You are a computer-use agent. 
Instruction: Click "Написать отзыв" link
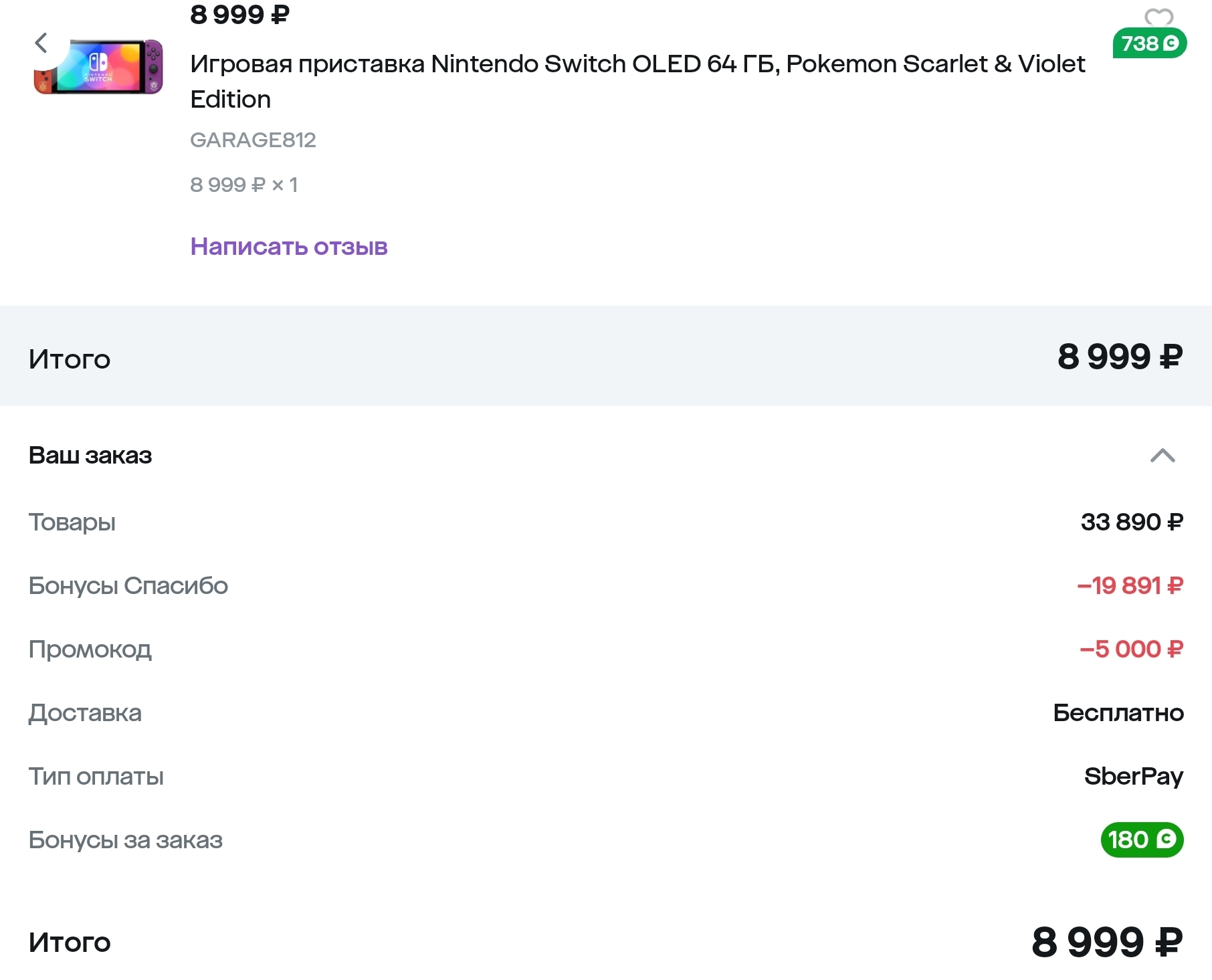tap(289, 246)
